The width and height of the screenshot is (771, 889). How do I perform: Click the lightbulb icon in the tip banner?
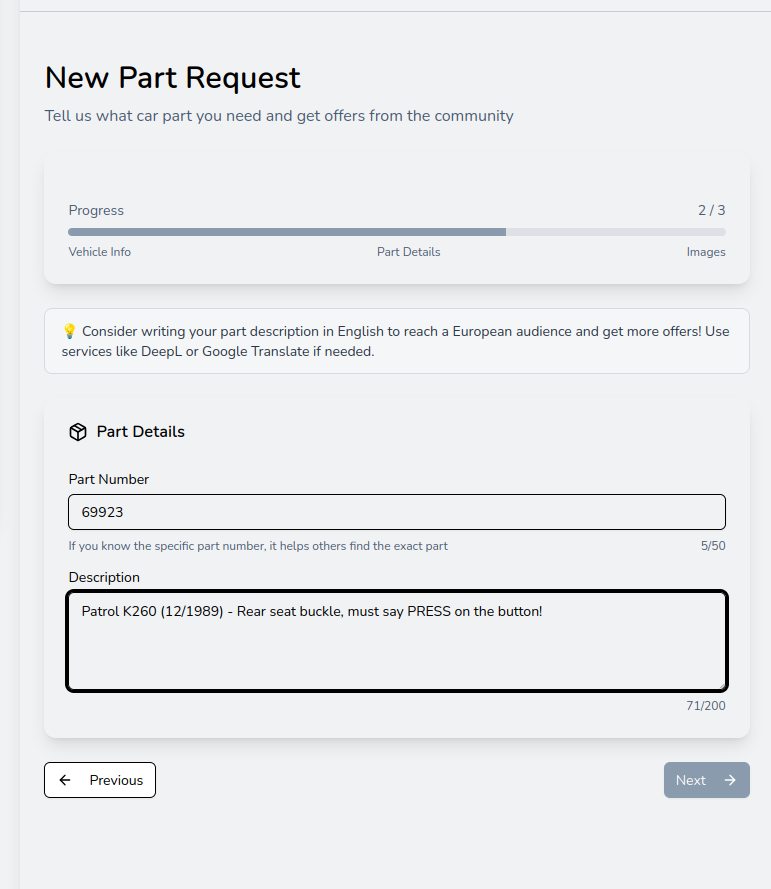[x=68, y=330]
